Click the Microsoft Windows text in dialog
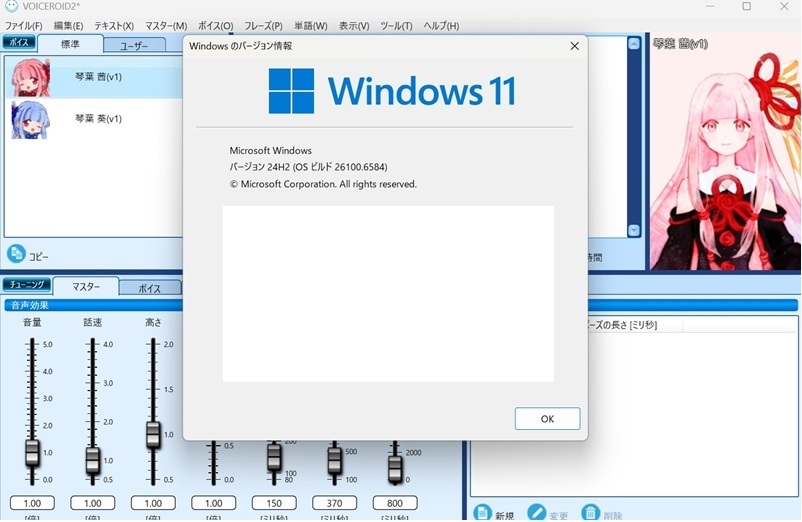This screenshot has height=522, width=802. coord(271,150)
